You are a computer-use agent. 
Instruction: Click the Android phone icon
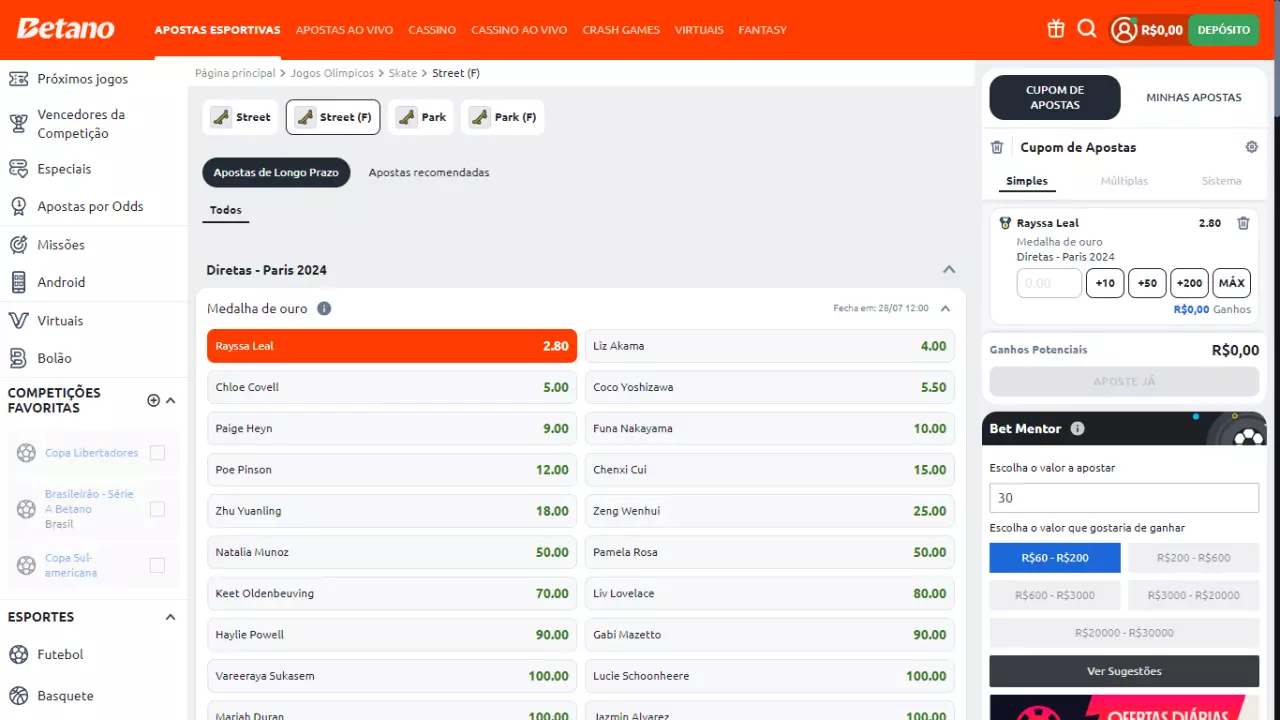point(18,282)
